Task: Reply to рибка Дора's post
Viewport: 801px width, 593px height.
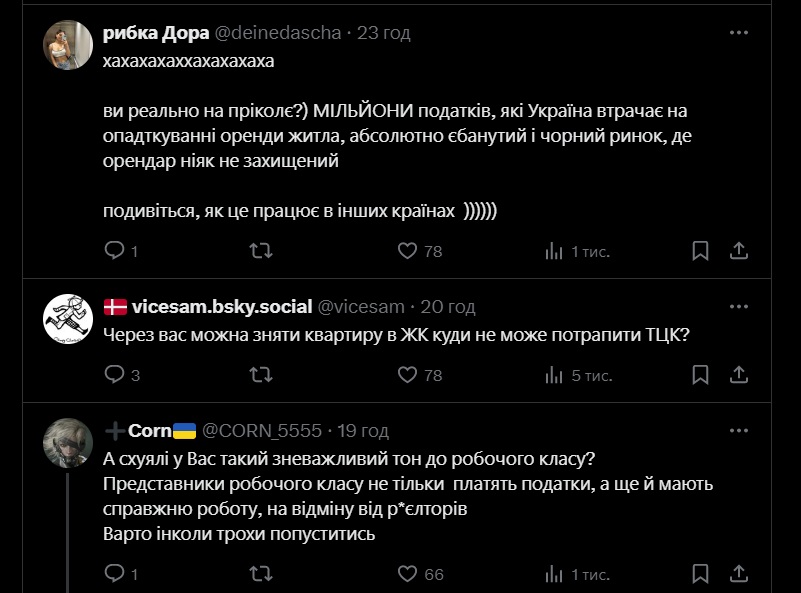Action: pyautogui.click(x=114, y=250)
